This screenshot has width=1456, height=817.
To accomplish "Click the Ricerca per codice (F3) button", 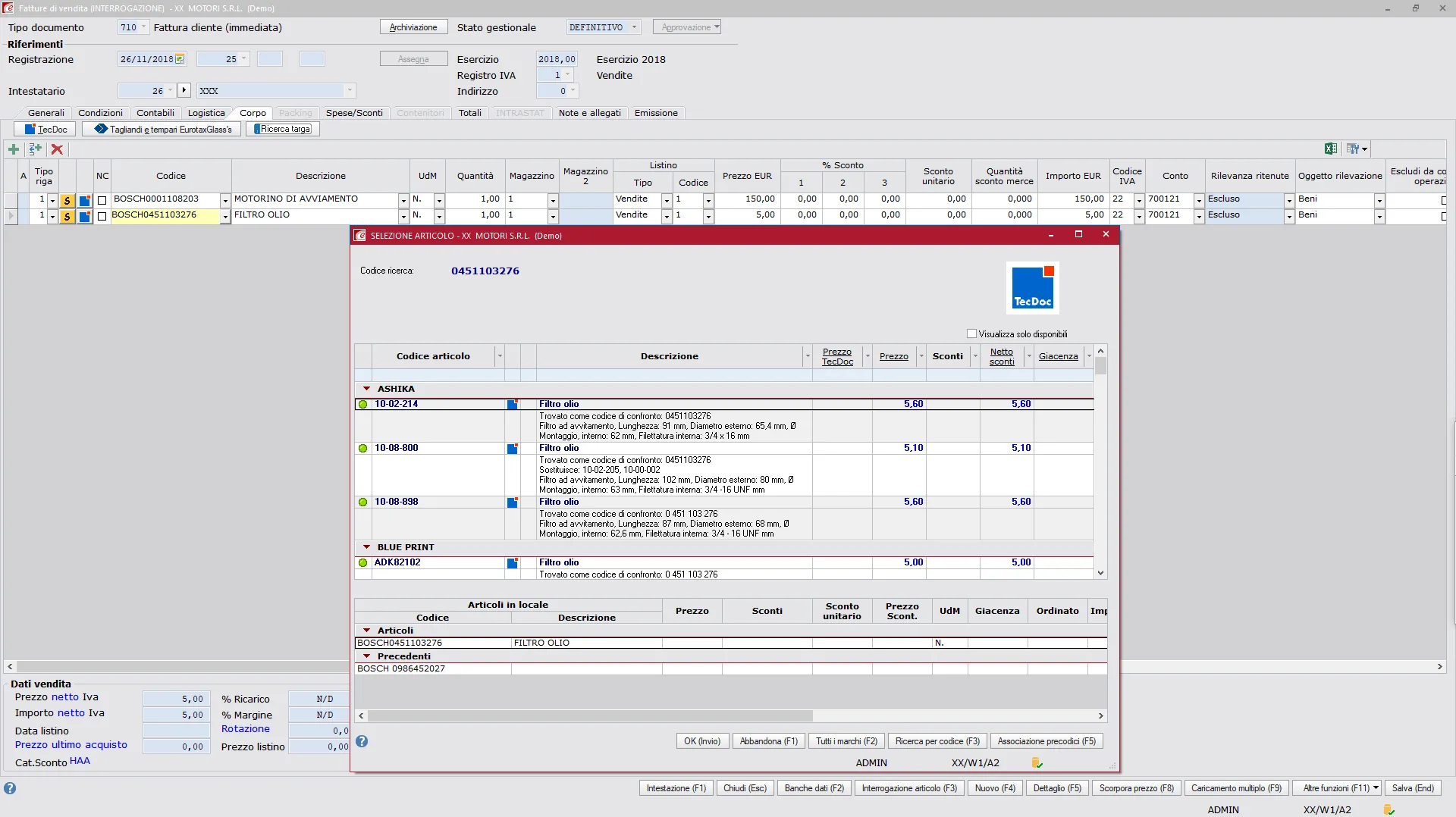I will click(937, 741).
